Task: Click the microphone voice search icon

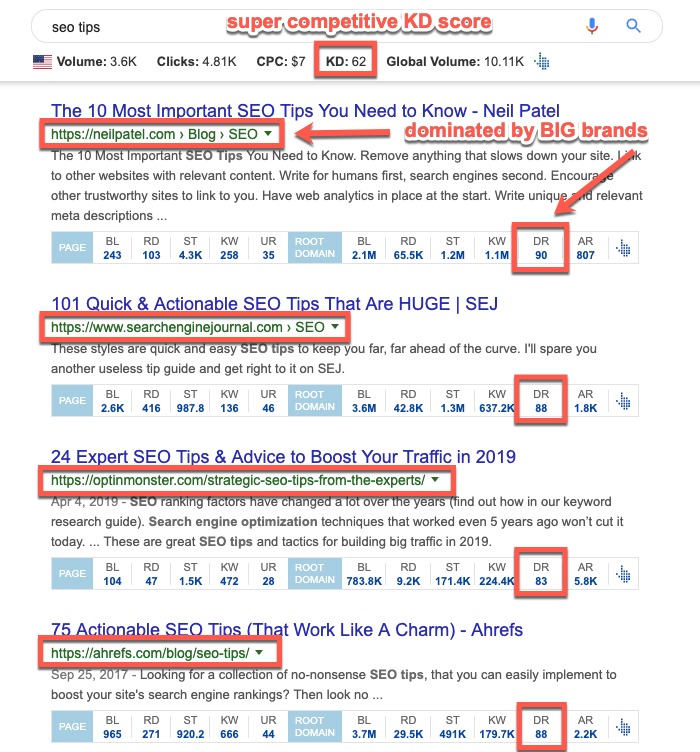Action: point(592,26)
